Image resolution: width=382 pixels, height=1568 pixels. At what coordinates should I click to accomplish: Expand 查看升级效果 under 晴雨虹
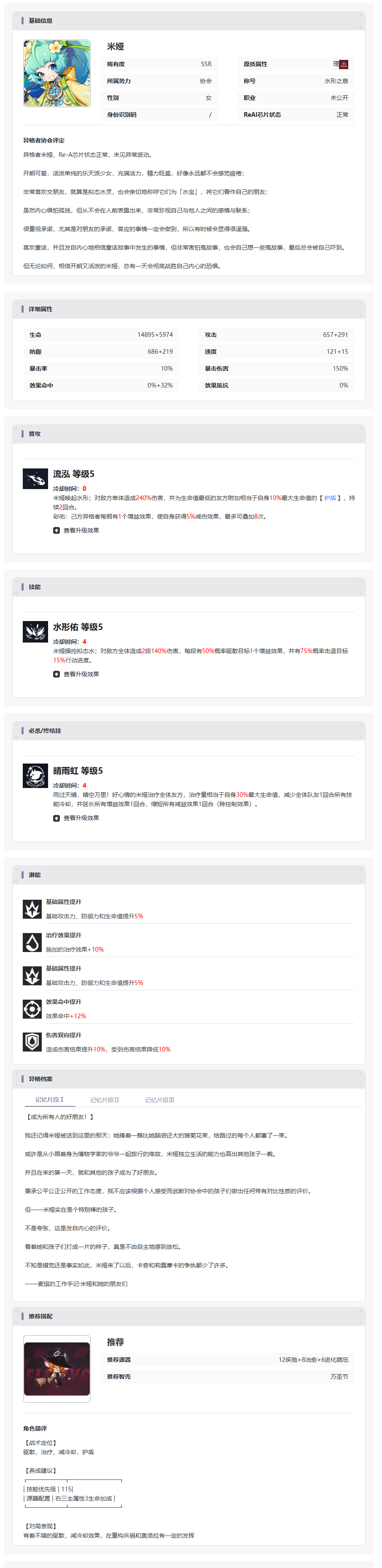(x=76, y=818)
